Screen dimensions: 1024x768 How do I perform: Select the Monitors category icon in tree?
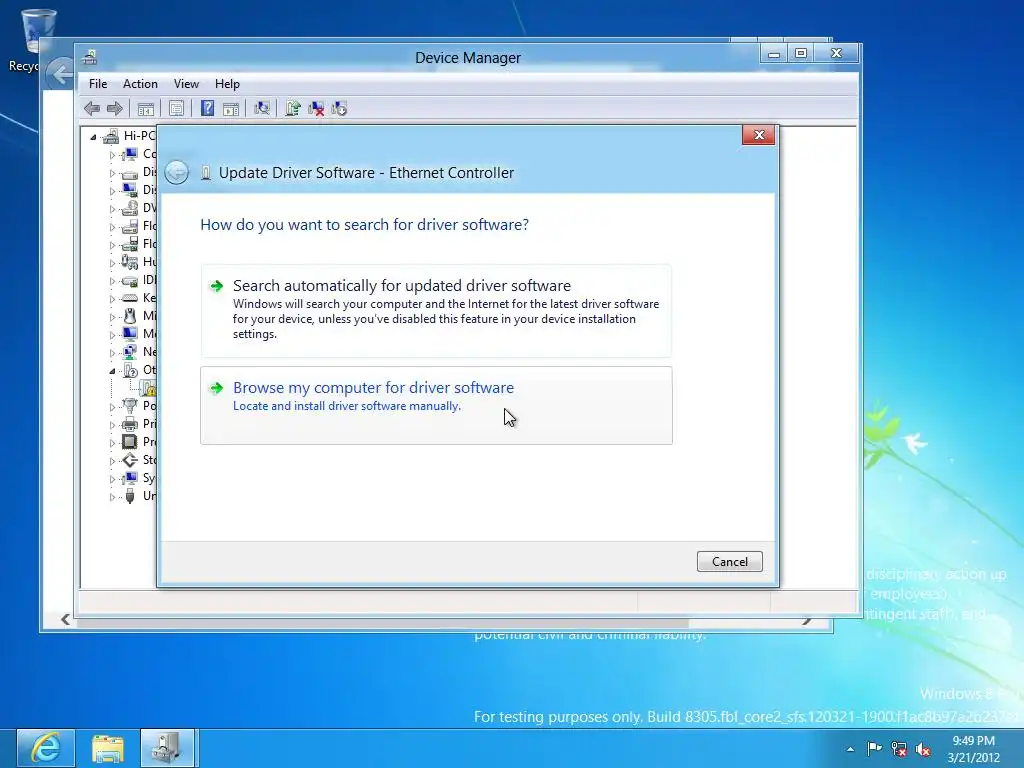pos(130,334)
